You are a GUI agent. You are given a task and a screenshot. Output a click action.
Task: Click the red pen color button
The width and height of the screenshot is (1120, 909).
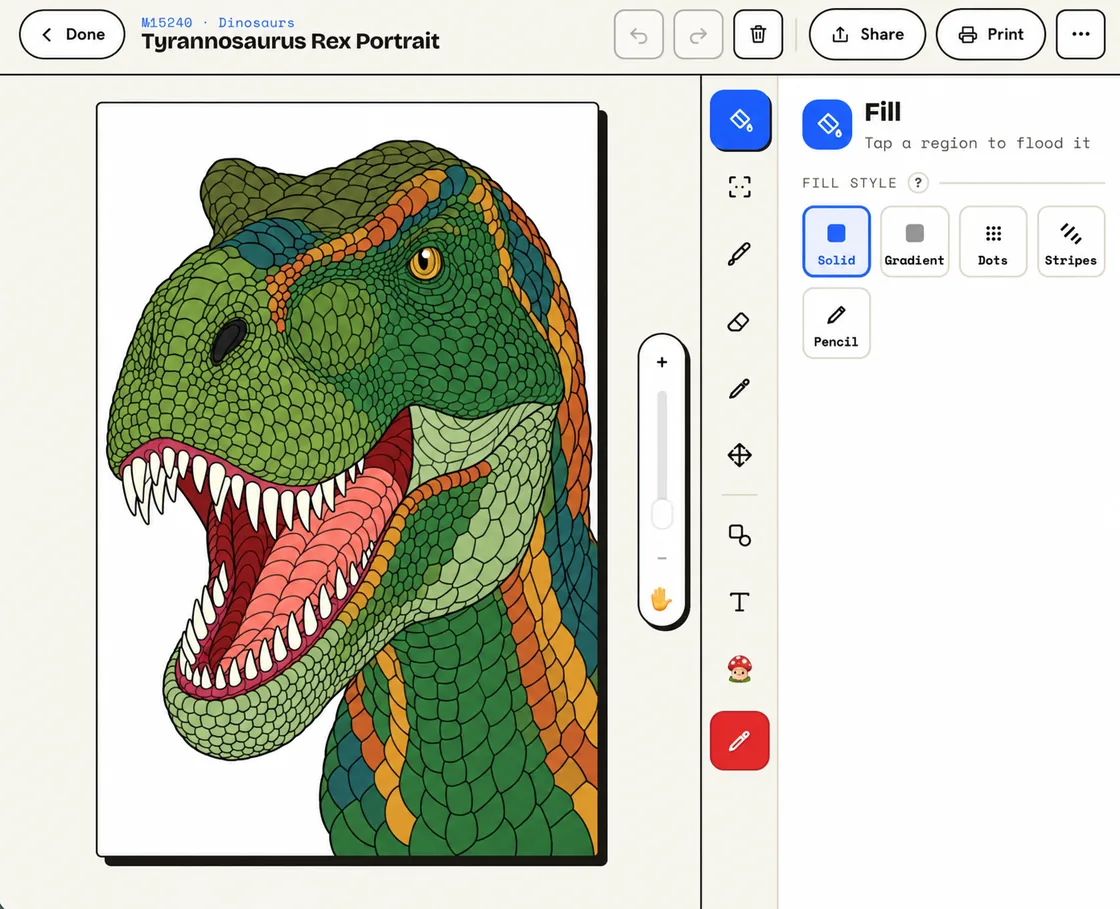739,740
